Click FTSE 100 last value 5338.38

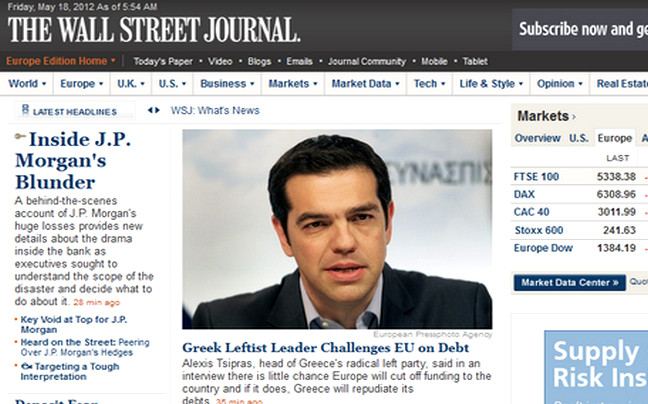point(616,177)
